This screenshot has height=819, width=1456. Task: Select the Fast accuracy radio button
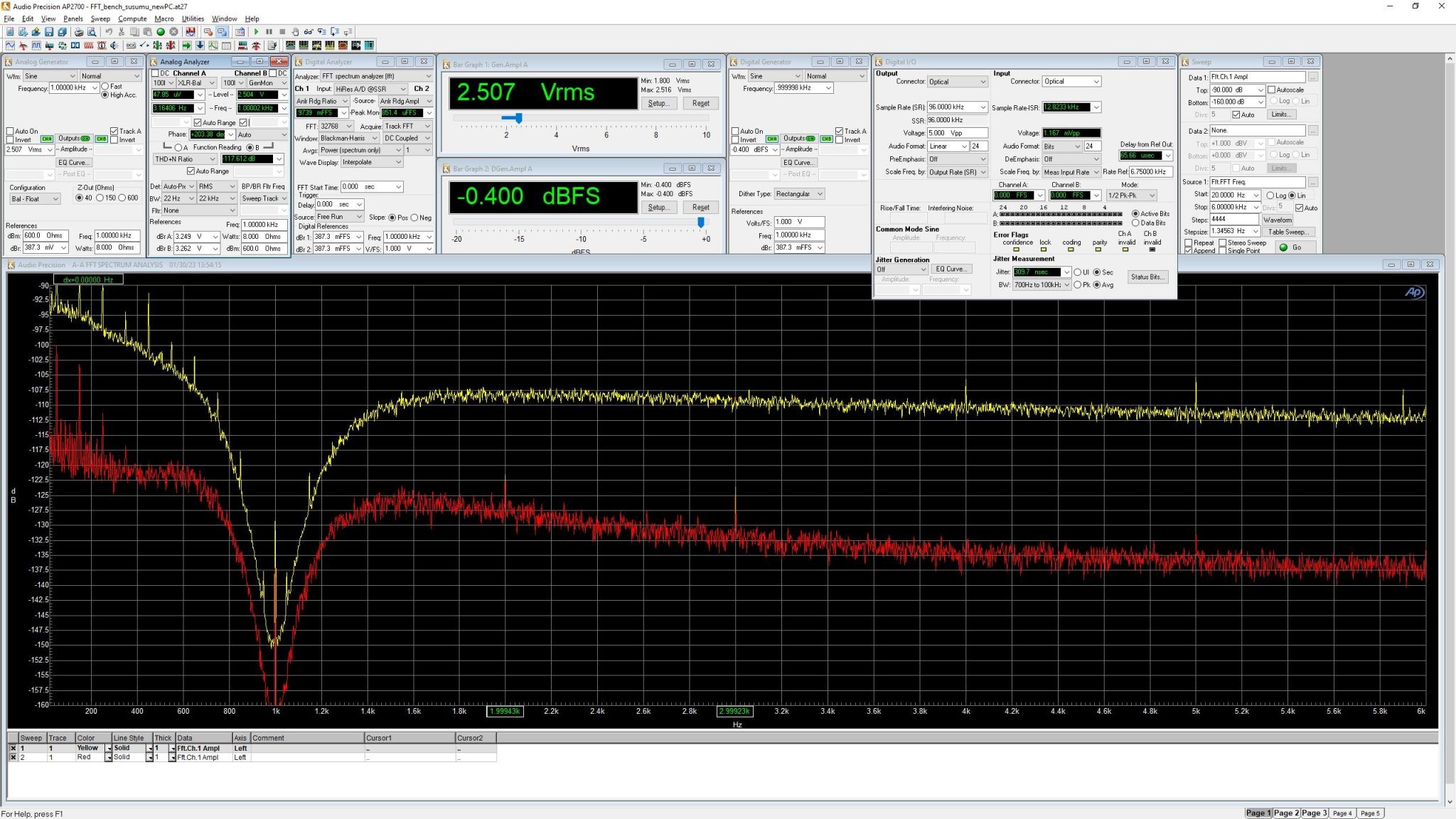click(x=105, y=86)
